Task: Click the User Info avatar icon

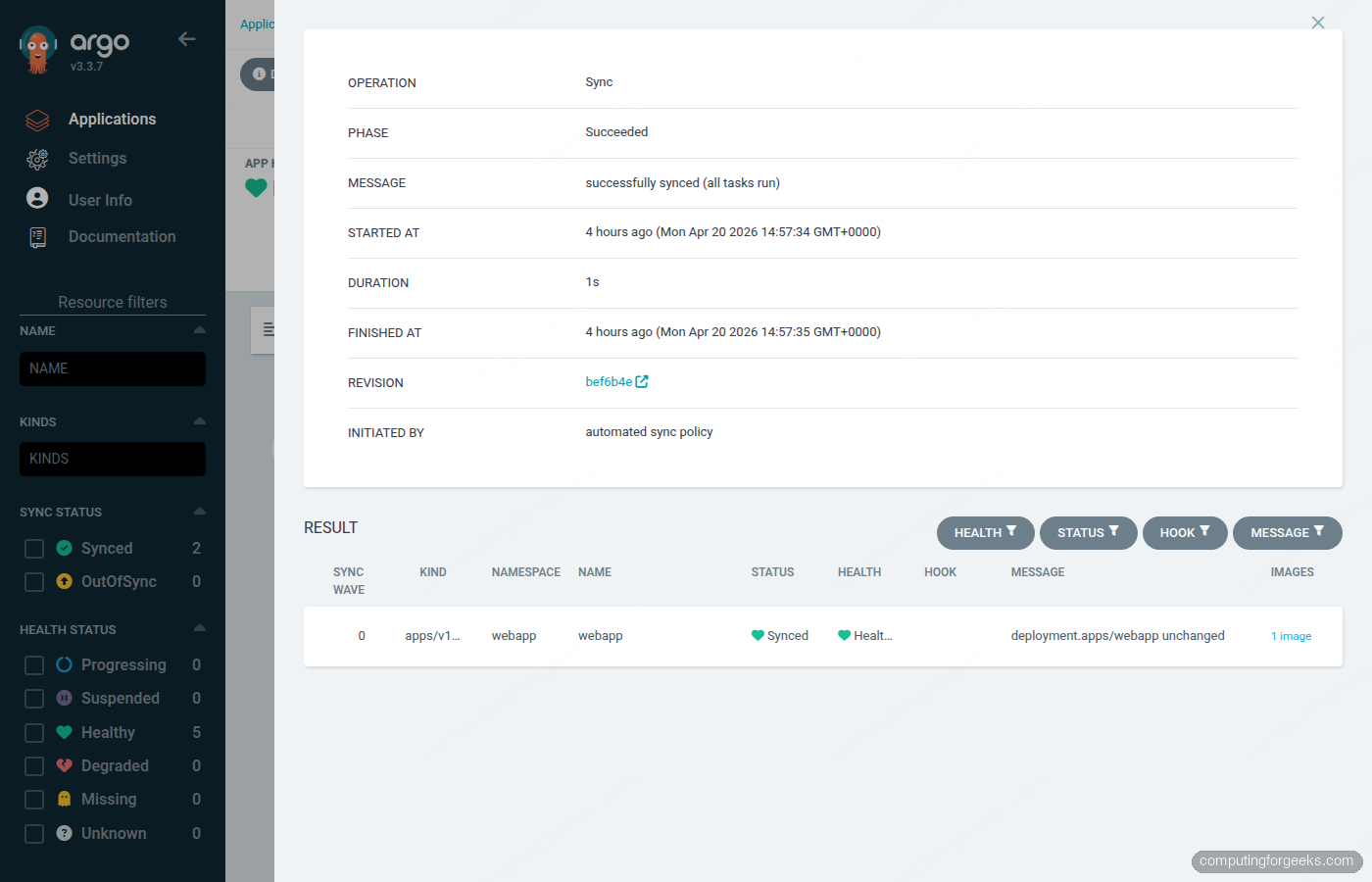Action: tap(37, 199)
